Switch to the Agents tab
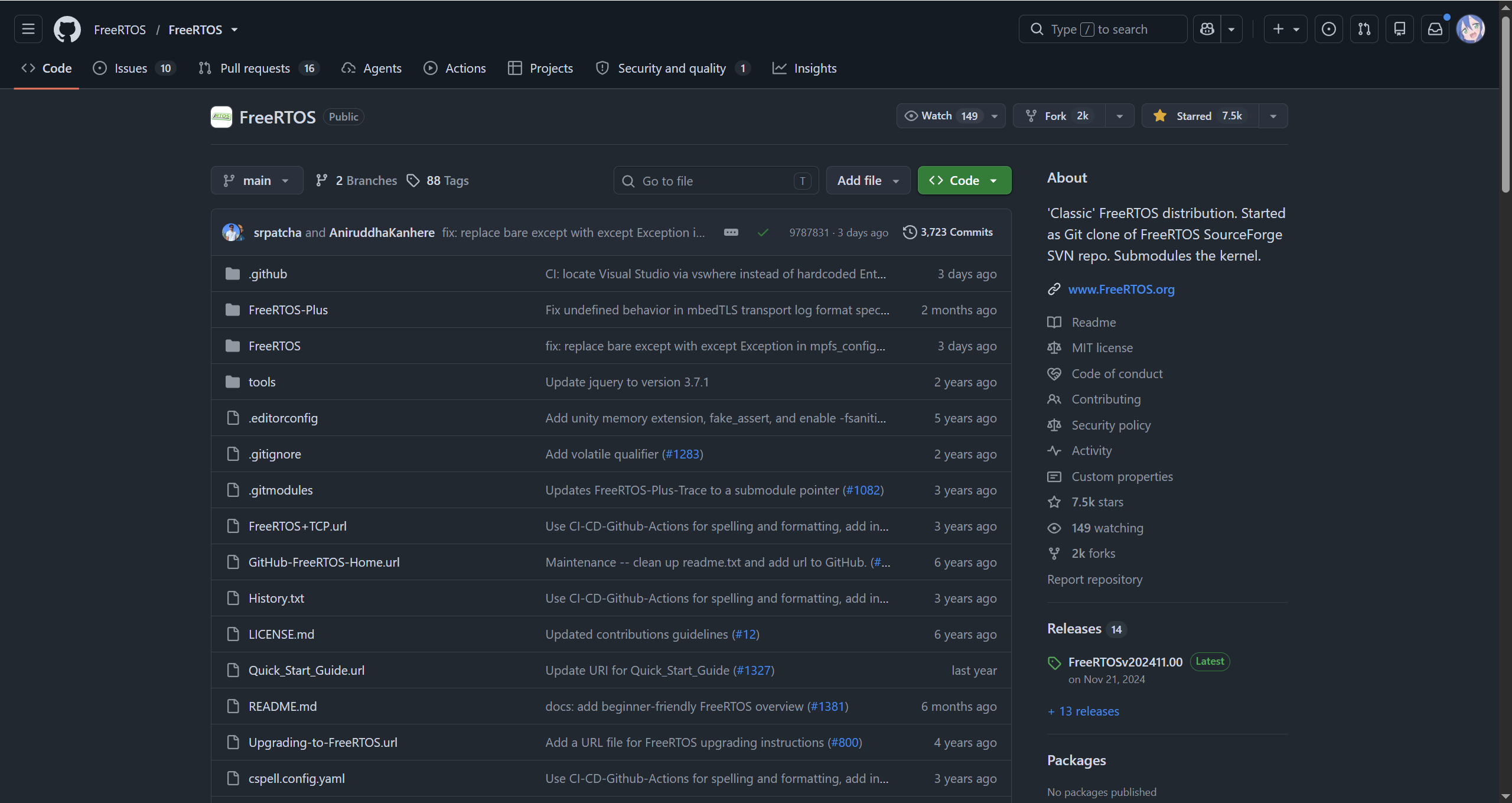Screen dimensions: 1512x803 [372, 68]
